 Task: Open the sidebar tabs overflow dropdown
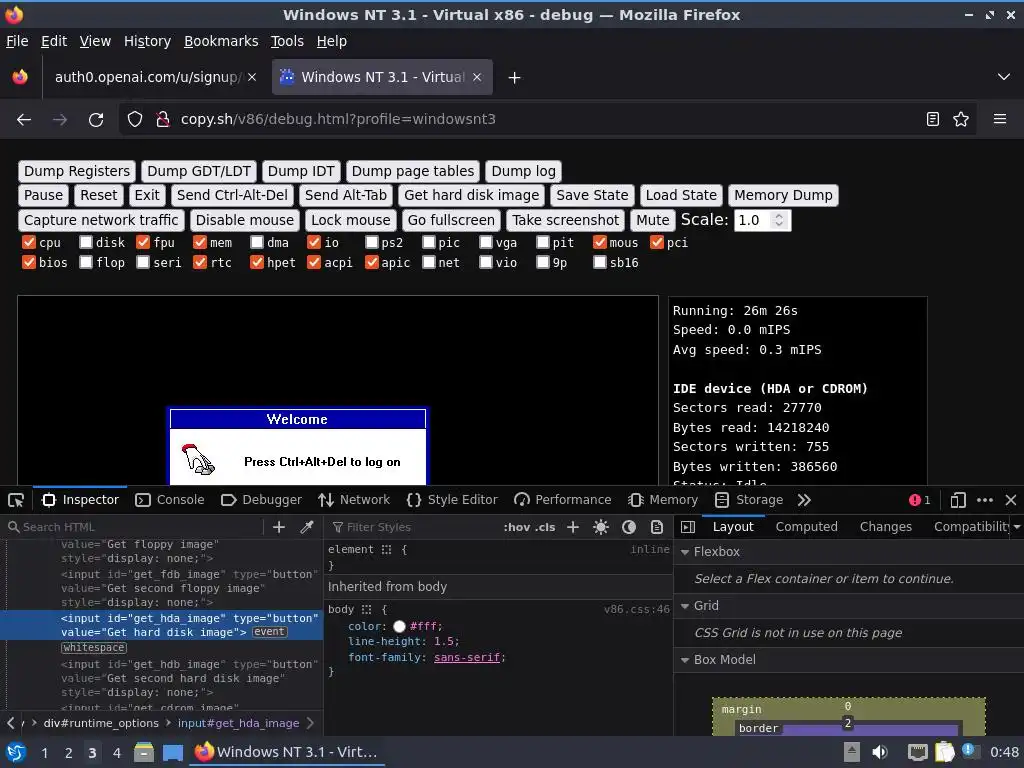coord(1017,527)
